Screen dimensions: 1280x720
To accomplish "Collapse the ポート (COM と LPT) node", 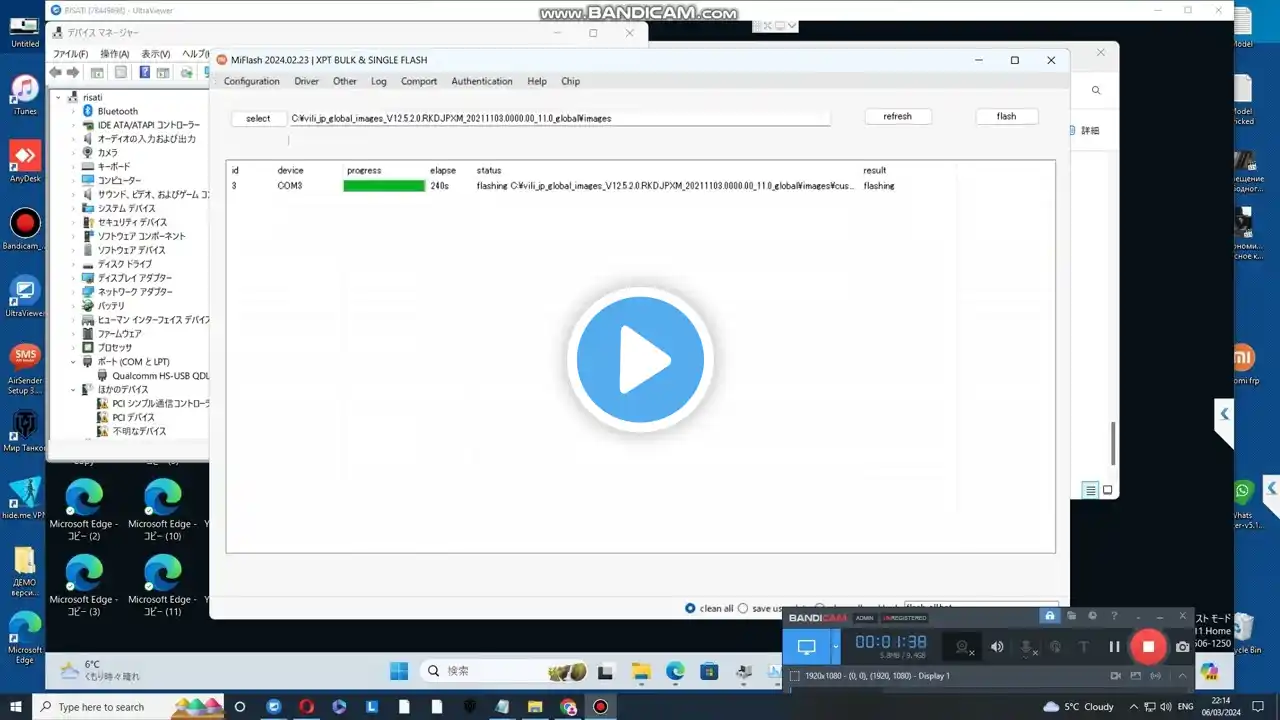I will pyautogui.click(x=74, y=361).
